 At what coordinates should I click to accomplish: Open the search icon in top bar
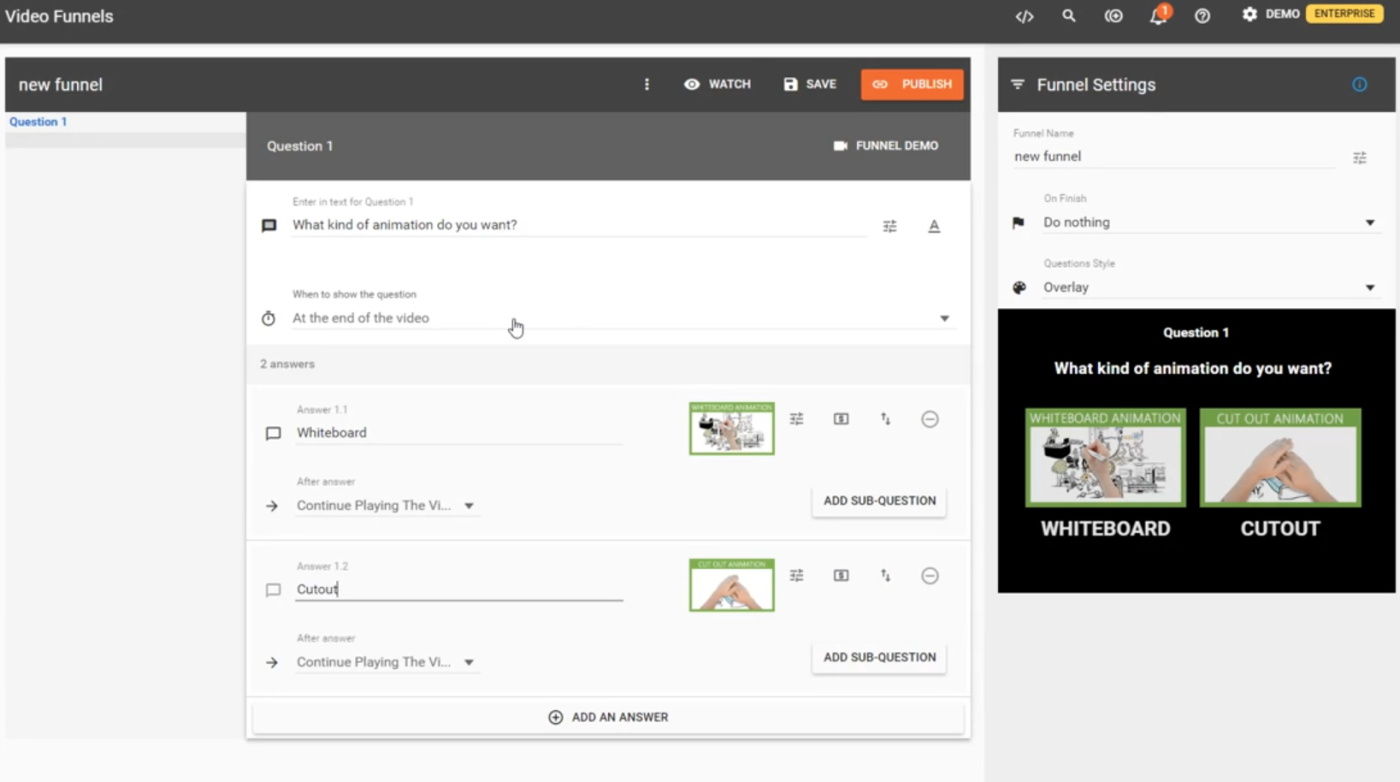coord(1069,16)
